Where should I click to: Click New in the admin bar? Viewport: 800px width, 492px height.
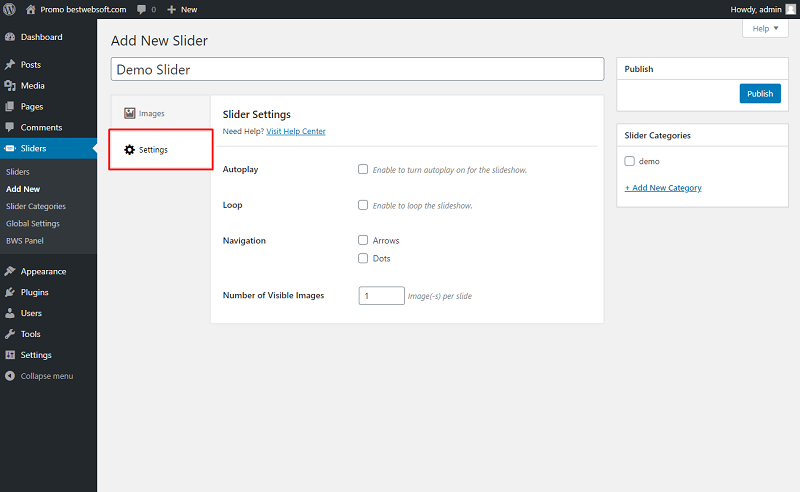189,9
